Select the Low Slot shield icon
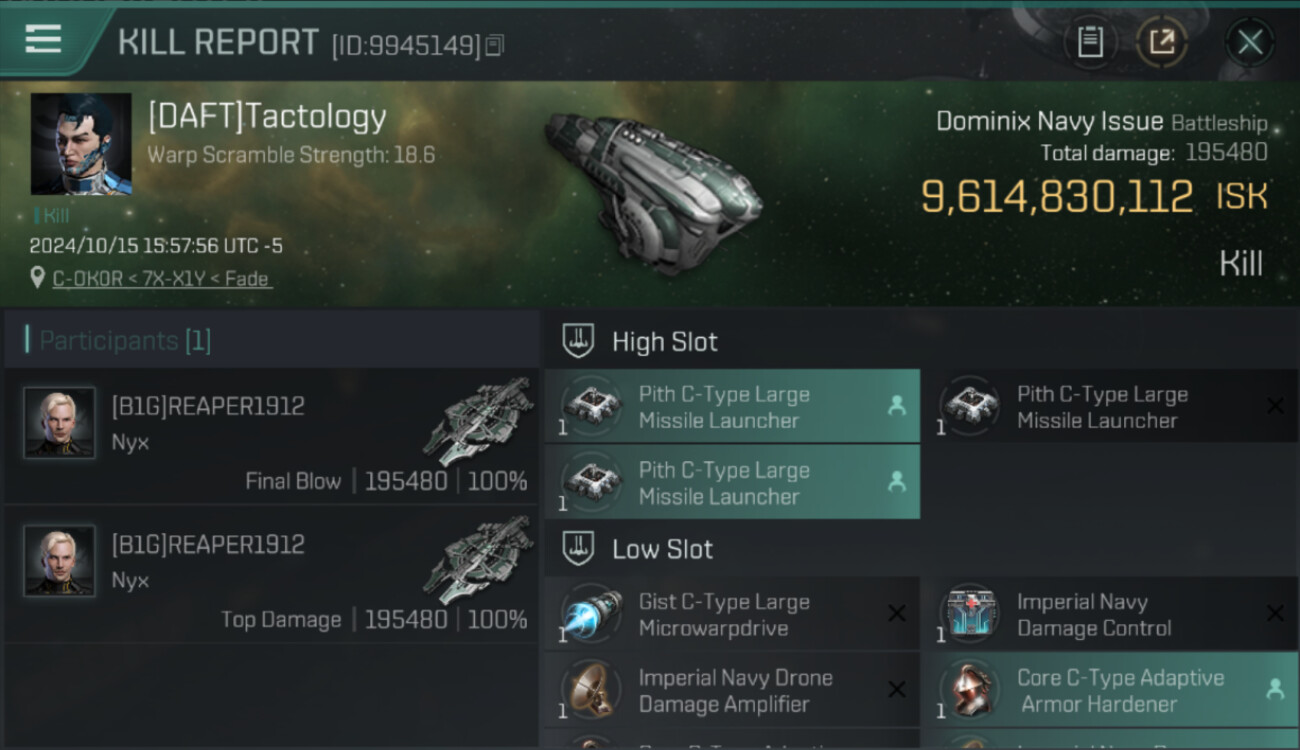1300x750 pixels. (x=578, y=548)
